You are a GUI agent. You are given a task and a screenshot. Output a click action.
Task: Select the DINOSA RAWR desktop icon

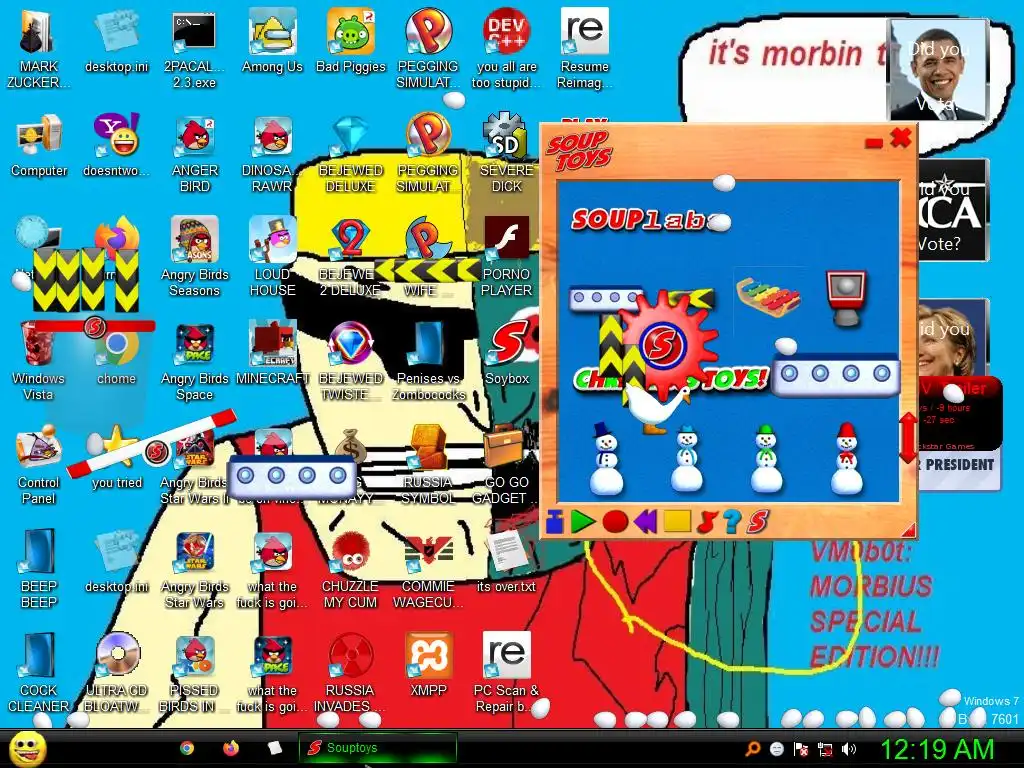[x=272, y=153]
